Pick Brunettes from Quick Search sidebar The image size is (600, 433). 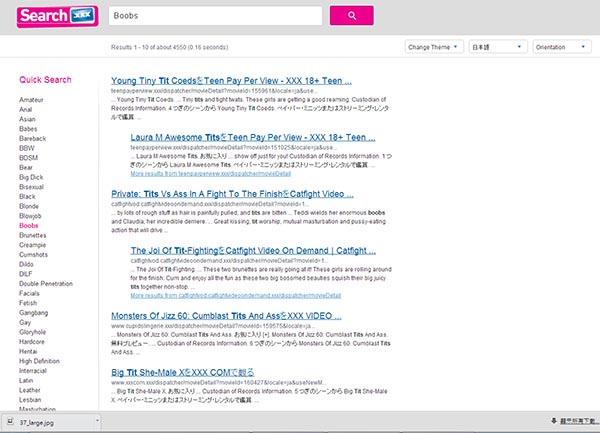[35, 236]
